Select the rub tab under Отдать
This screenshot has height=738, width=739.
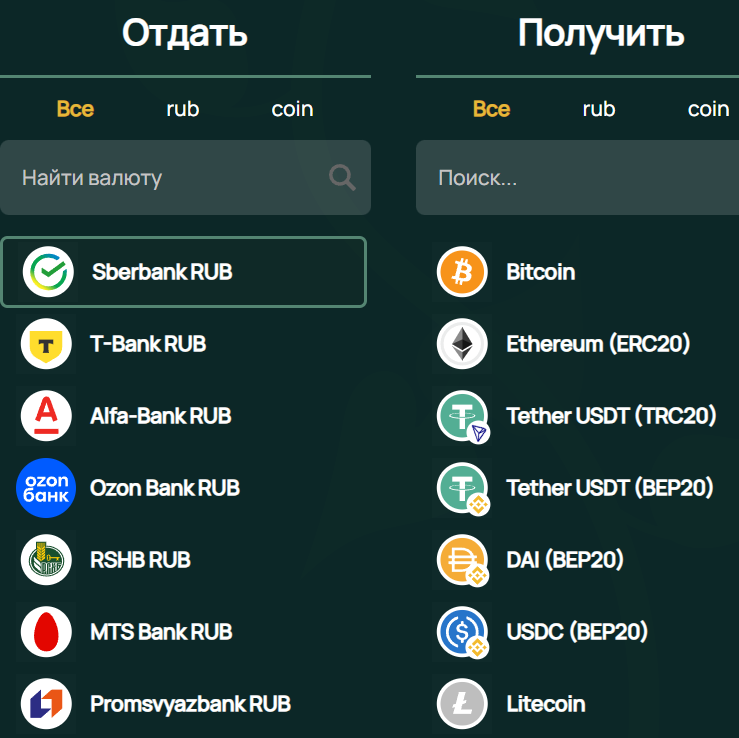coord(183,109)
